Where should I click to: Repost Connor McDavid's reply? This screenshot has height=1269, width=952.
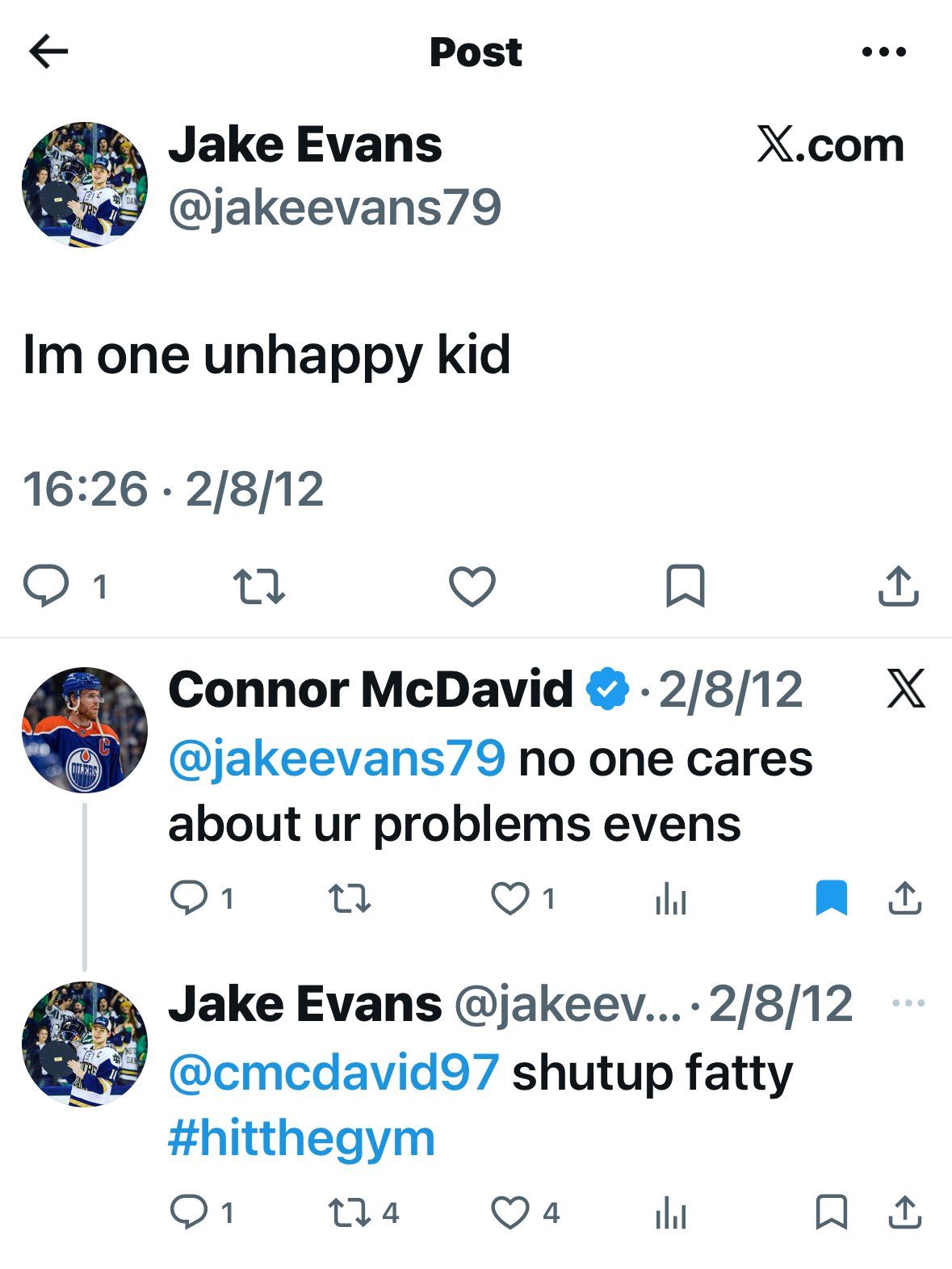(x=350, y=898)
